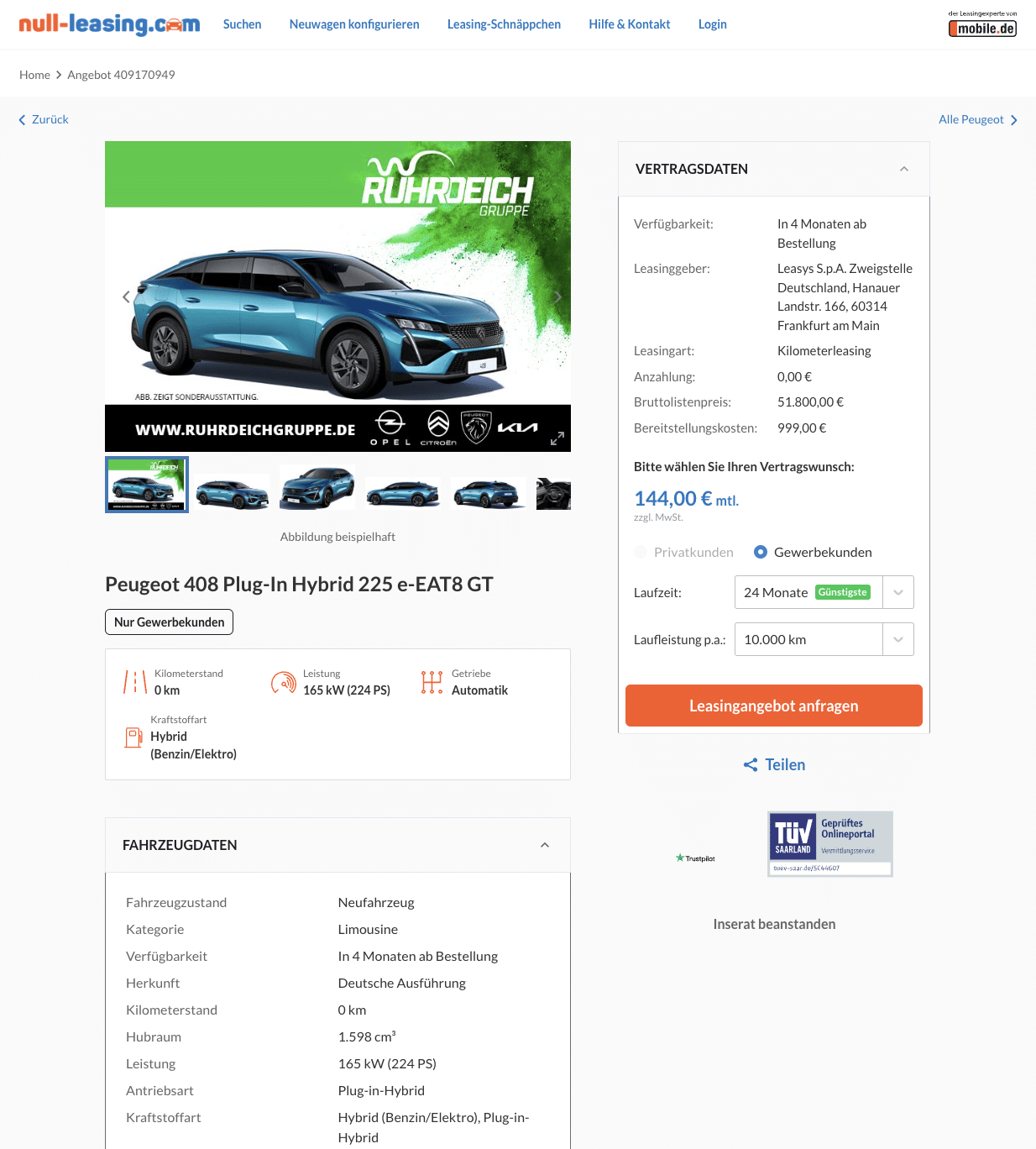Select the Privatkunden radio option
The width and height of the screenshot is (1036, 1149).
641,552
